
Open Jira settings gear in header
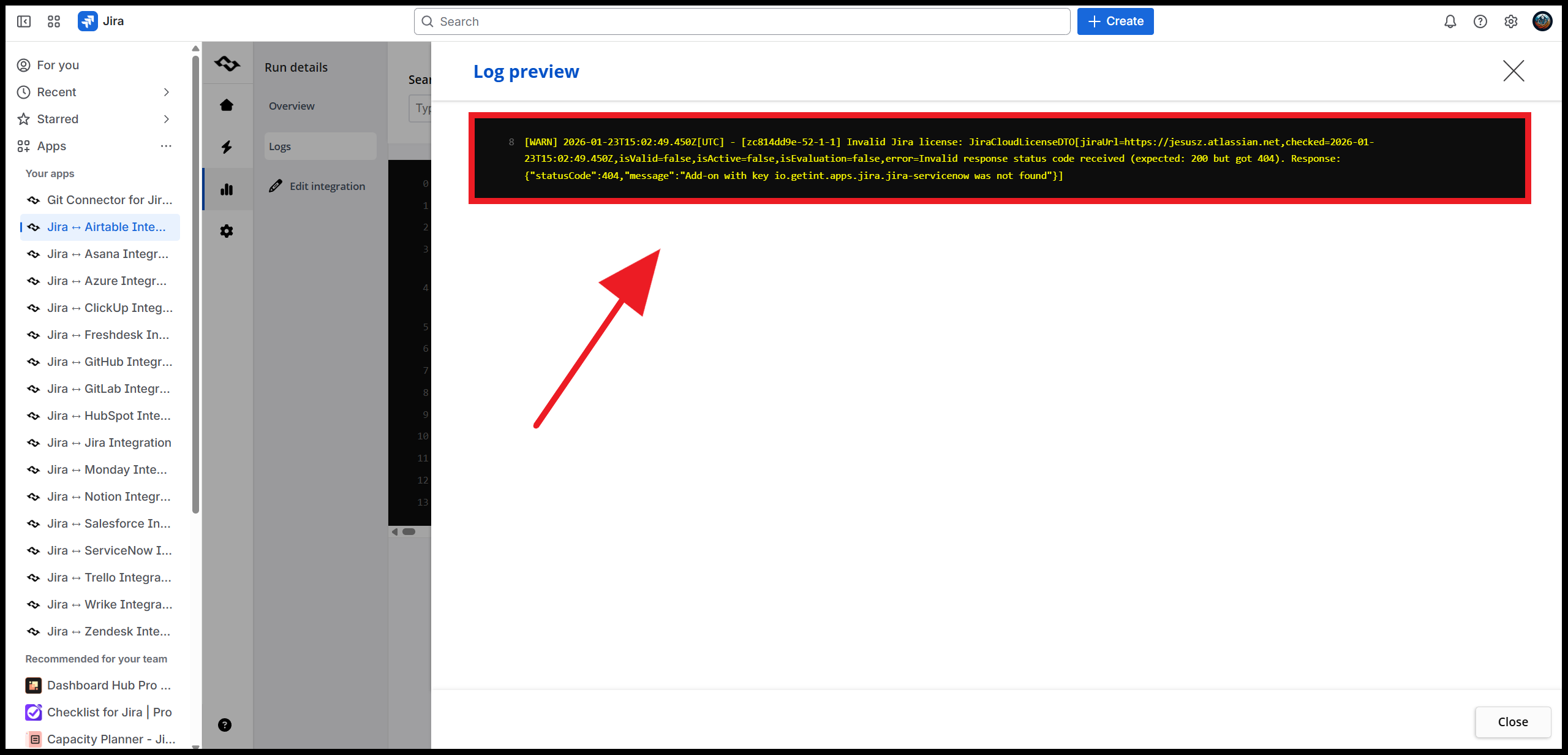(x=1511, y=21)
